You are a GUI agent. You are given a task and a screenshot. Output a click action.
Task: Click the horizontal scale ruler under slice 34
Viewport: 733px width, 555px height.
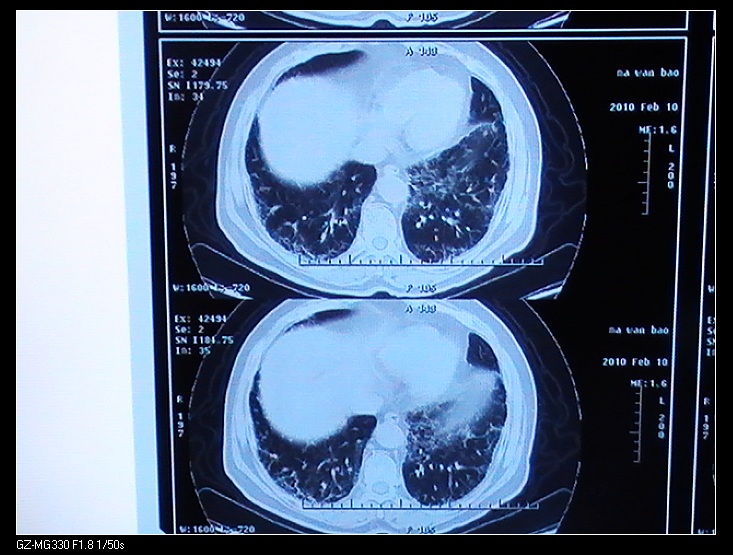click(421, 260)
